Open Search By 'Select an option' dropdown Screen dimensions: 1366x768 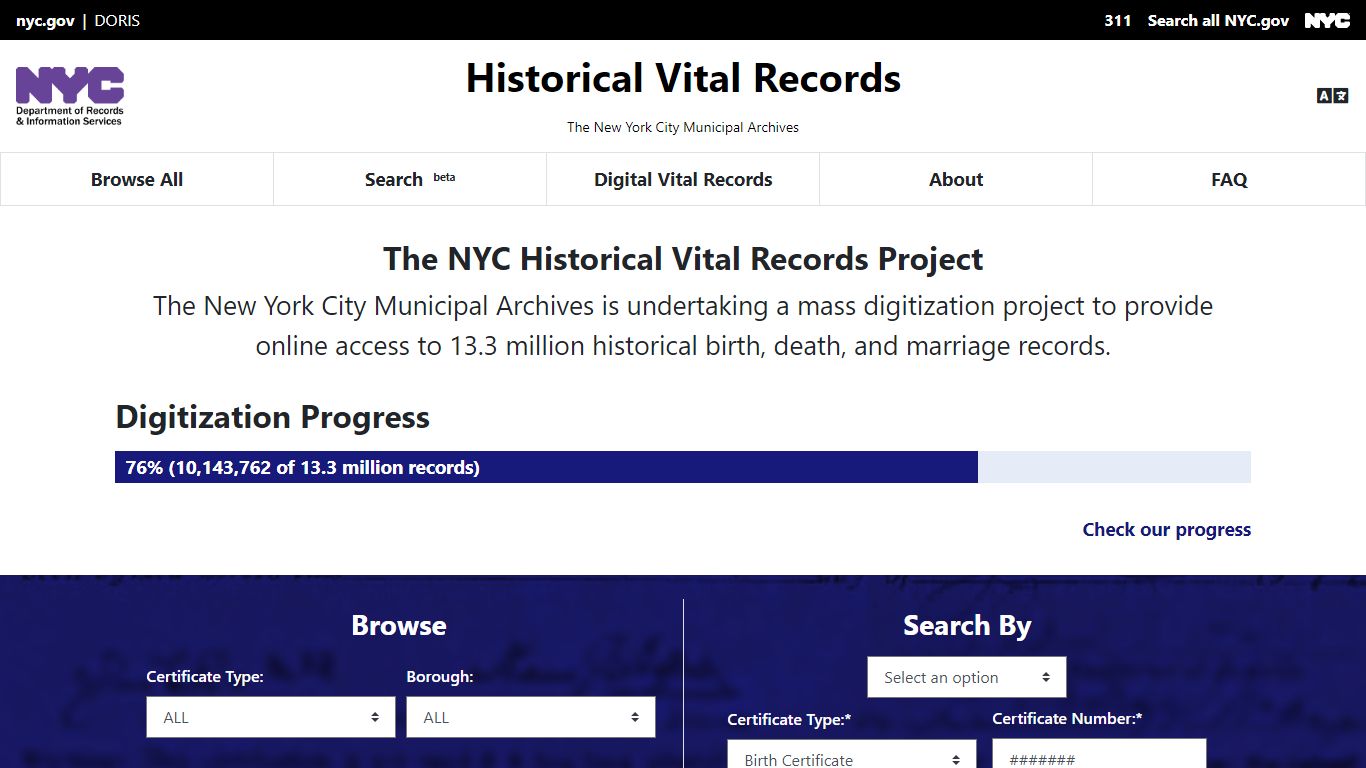pos(967,677)
